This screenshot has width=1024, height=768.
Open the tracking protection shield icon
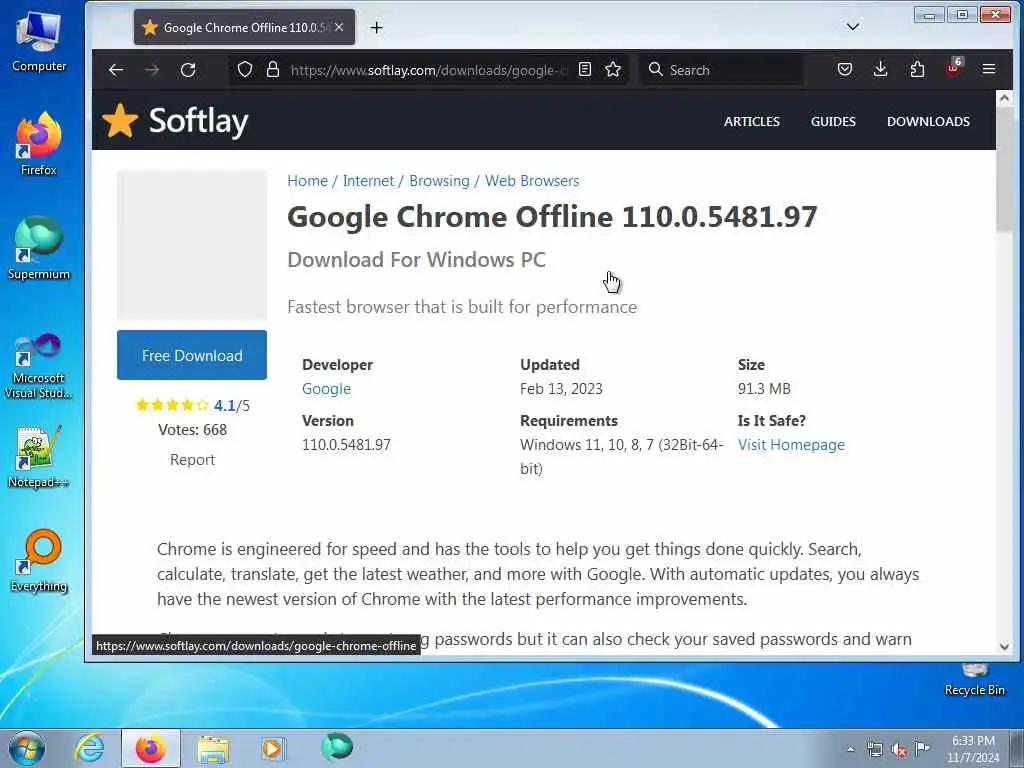coord(245,69)
